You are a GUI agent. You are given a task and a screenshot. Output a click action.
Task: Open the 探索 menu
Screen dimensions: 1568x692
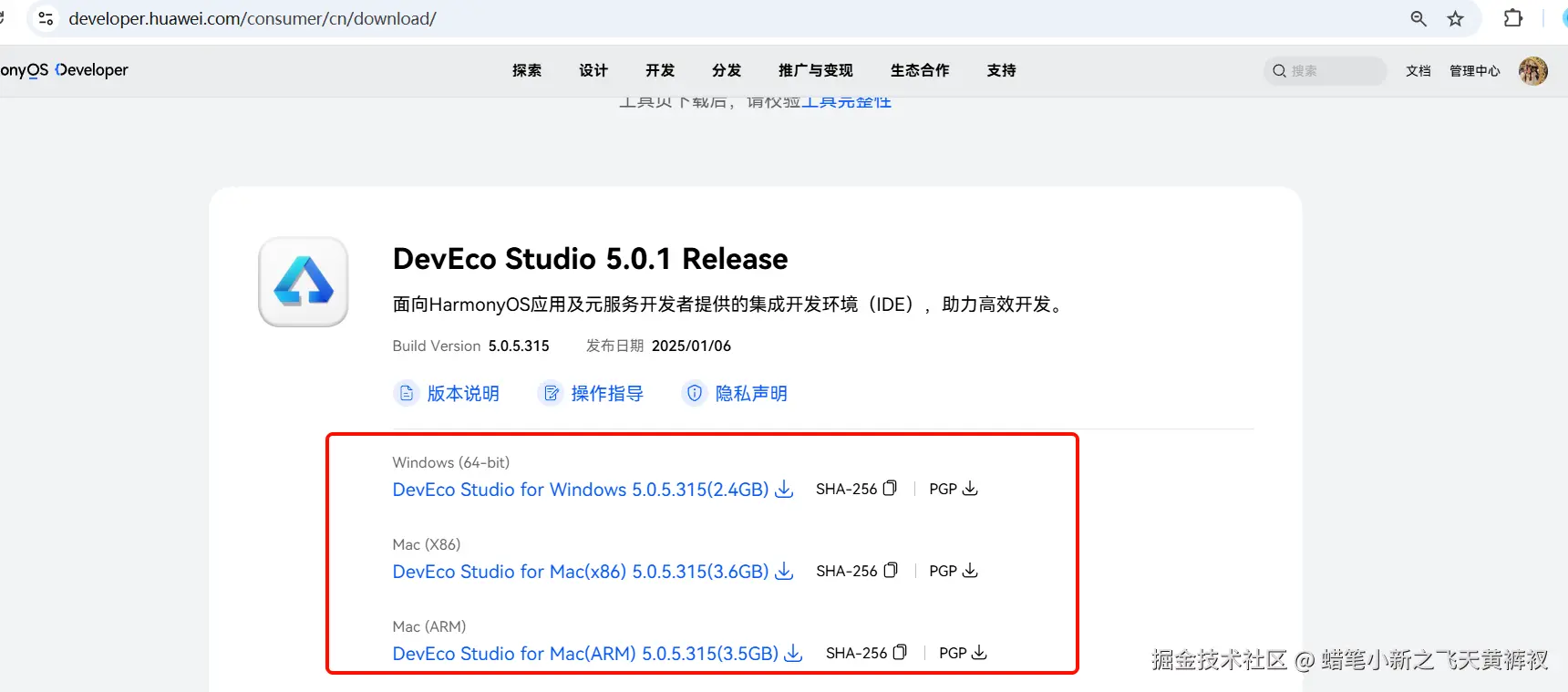tap(527, 70)
